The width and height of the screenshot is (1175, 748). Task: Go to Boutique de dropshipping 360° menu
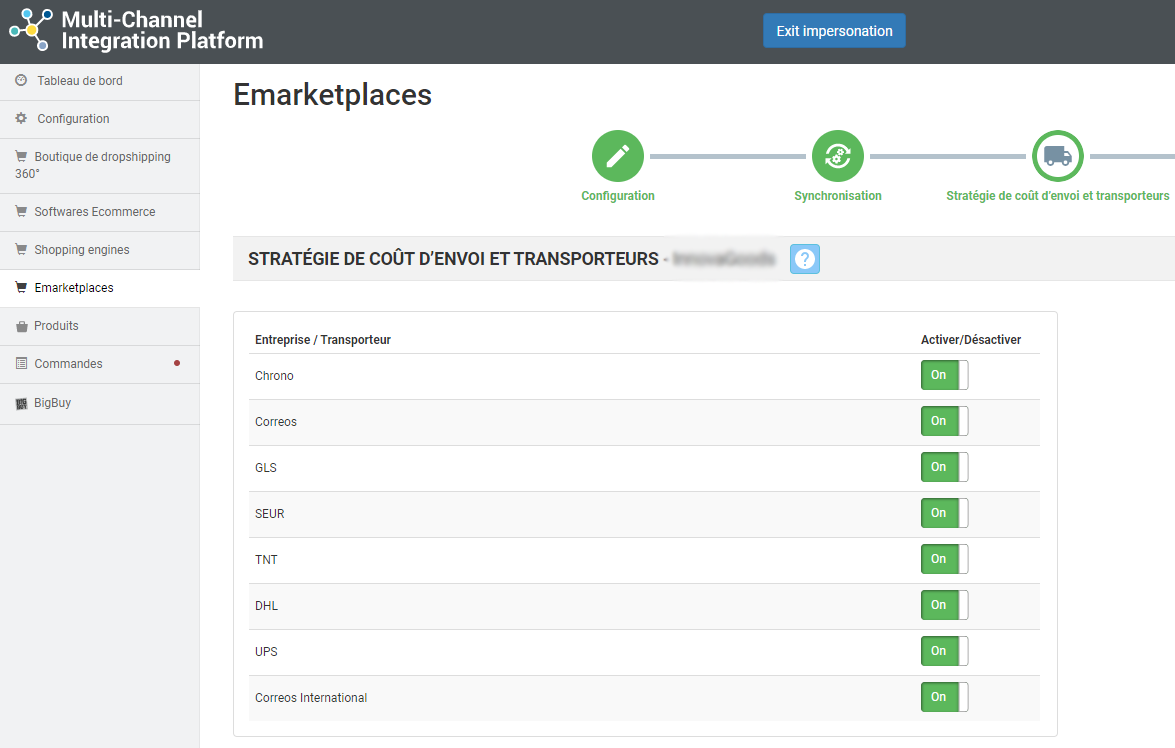click(x=101, y=157)
